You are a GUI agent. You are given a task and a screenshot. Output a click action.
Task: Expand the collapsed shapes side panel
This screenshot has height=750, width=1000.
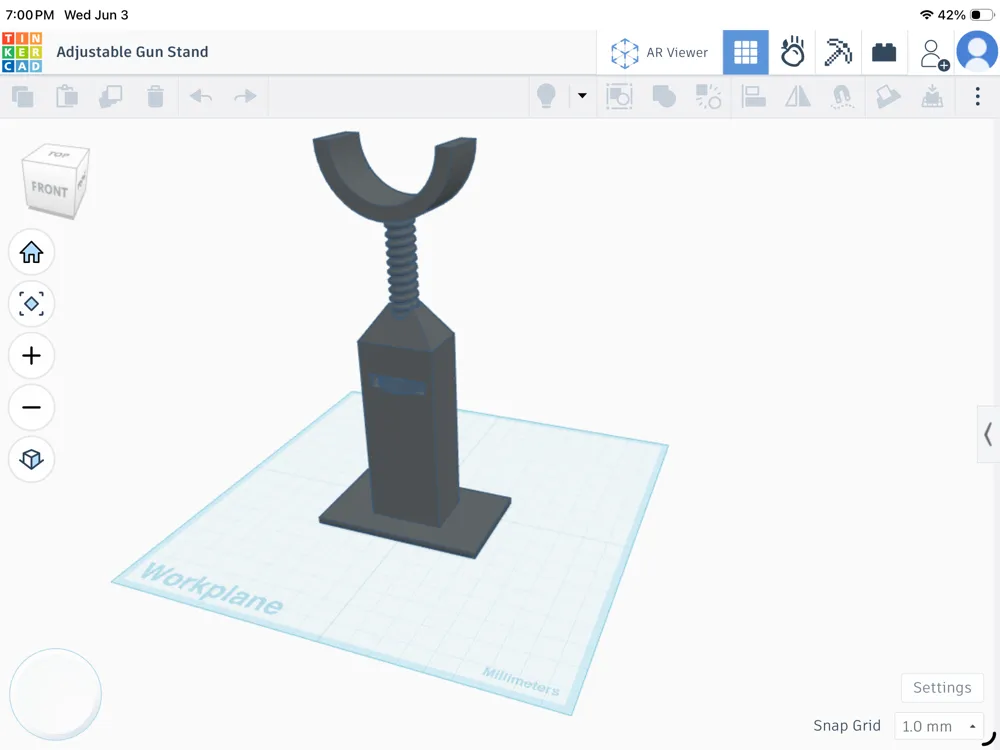988,434
